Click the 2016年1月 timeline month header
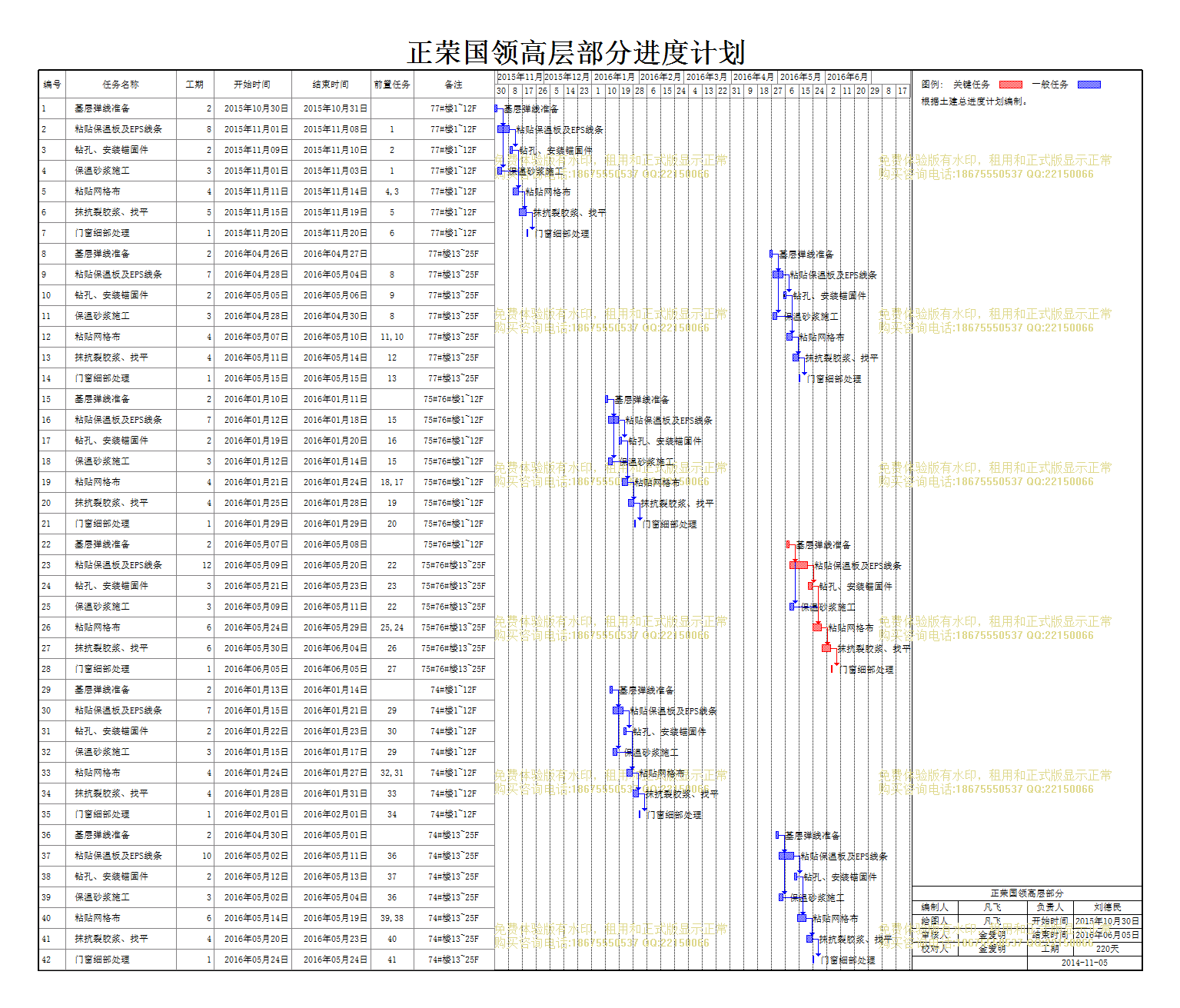This screenshot has height=1008, width=1180. click(614, 77)
